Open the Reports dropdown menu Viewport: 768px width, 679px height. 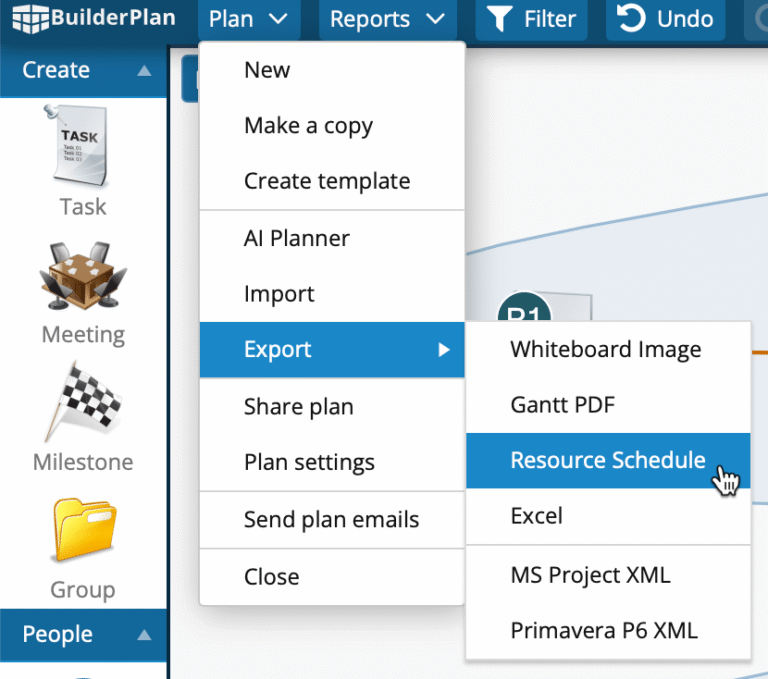[x=387, y=19]
